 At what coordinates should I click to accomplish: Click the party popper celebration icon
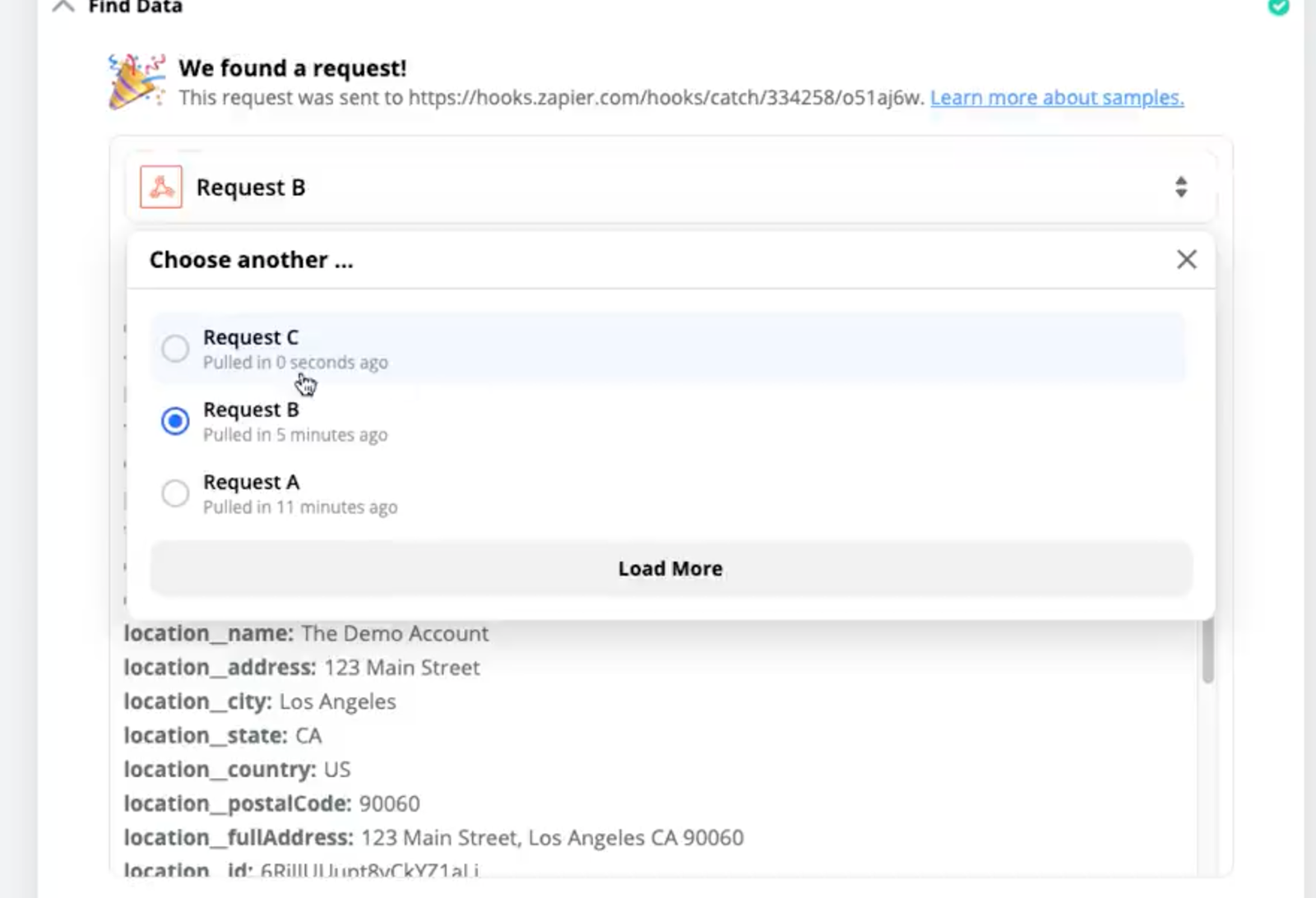coord(136,81)
